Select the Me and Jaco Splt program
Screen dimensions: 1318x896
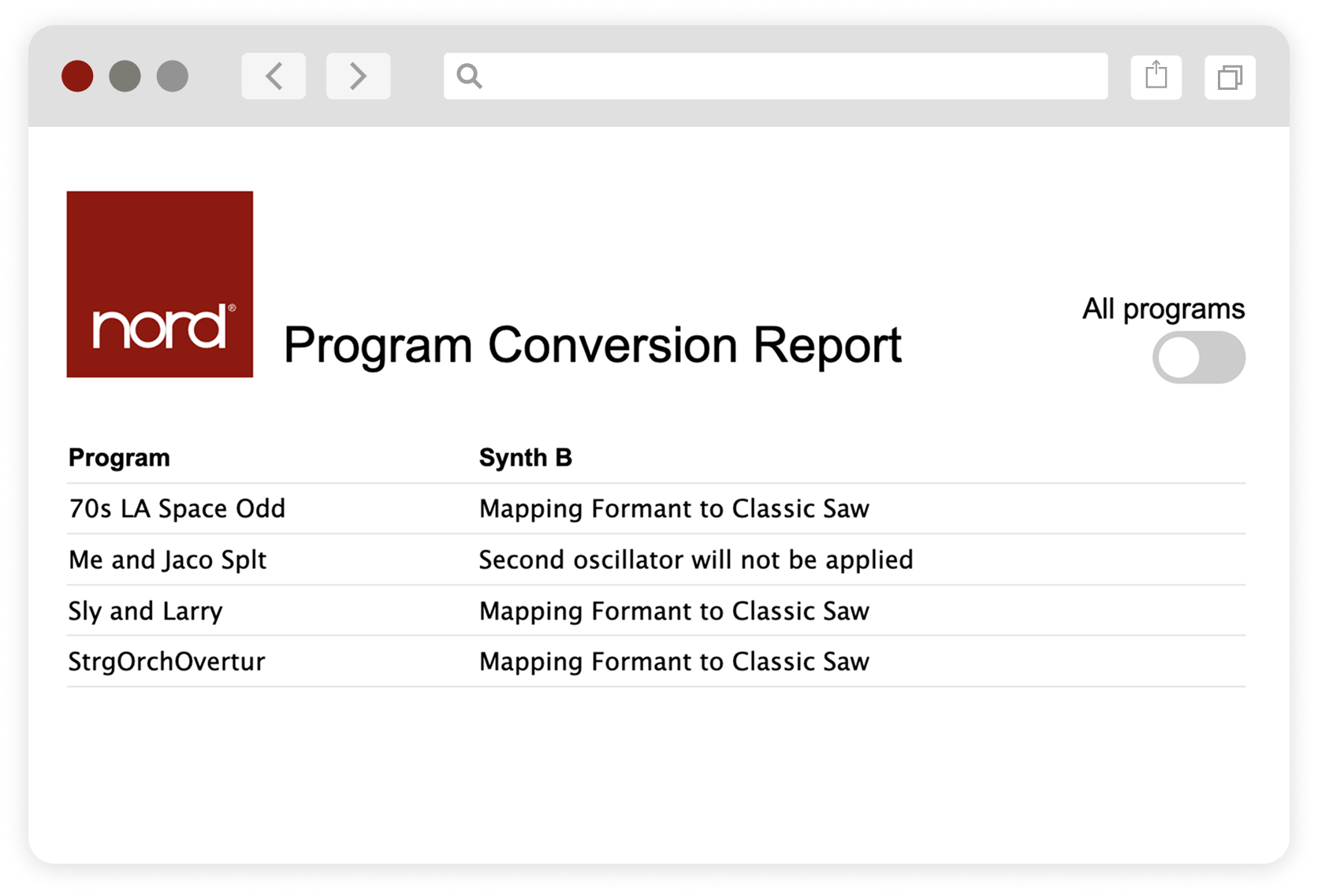pos(168,560)
